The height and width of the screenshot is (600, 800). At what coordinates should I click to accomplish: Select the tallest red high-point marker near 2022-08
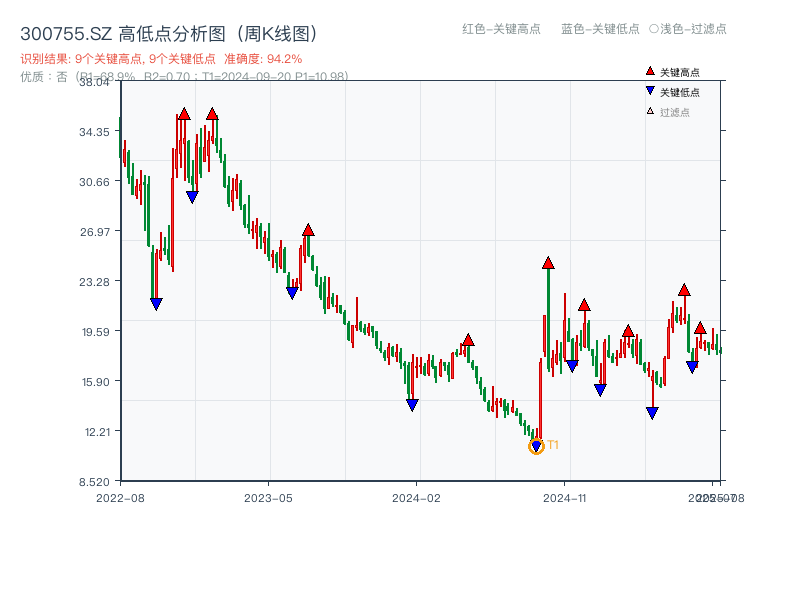pyautogui.click(x=184, y=114)
